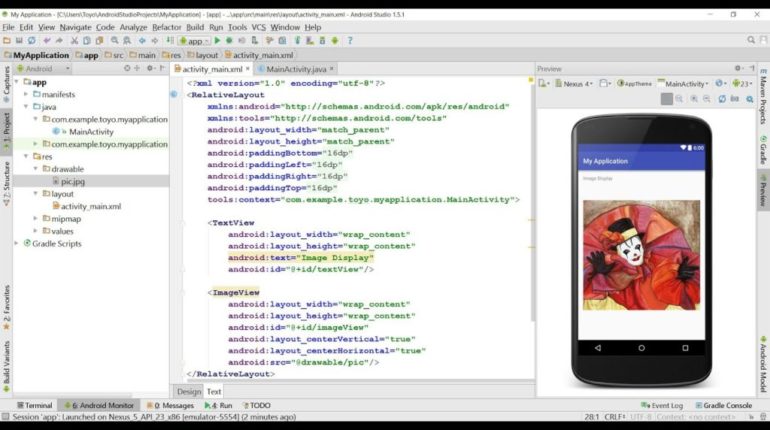Open Help via question mark icon

pos(349,41)
